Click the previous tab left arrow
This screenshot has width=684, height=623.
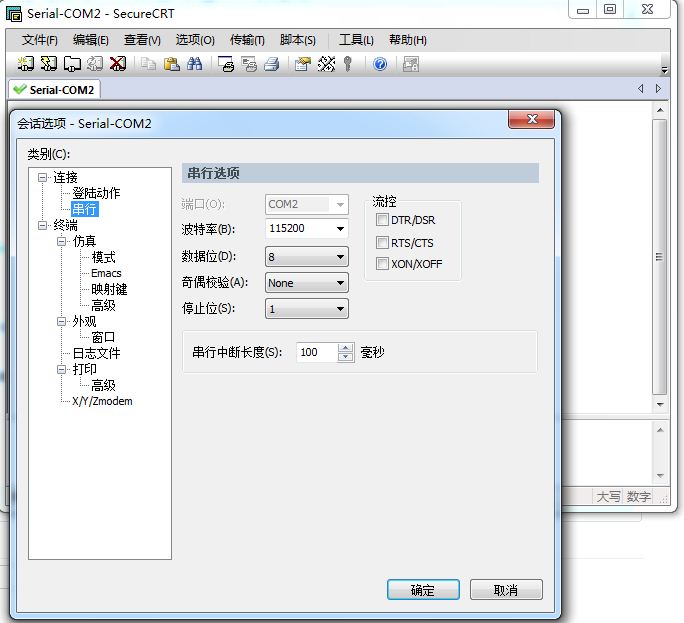(x=640, y=89)
